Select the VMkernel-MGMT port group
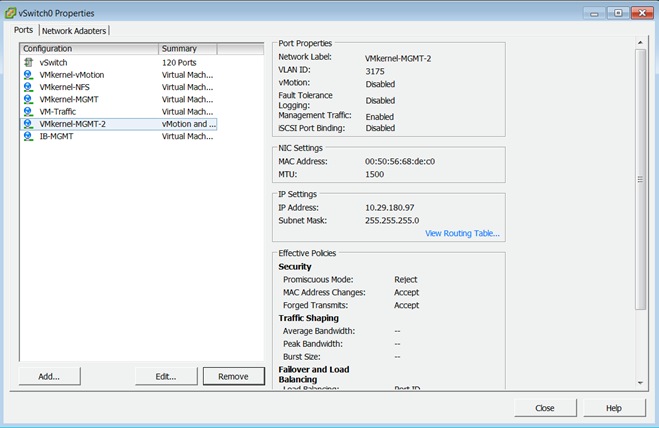 click(x=119, y=99)
